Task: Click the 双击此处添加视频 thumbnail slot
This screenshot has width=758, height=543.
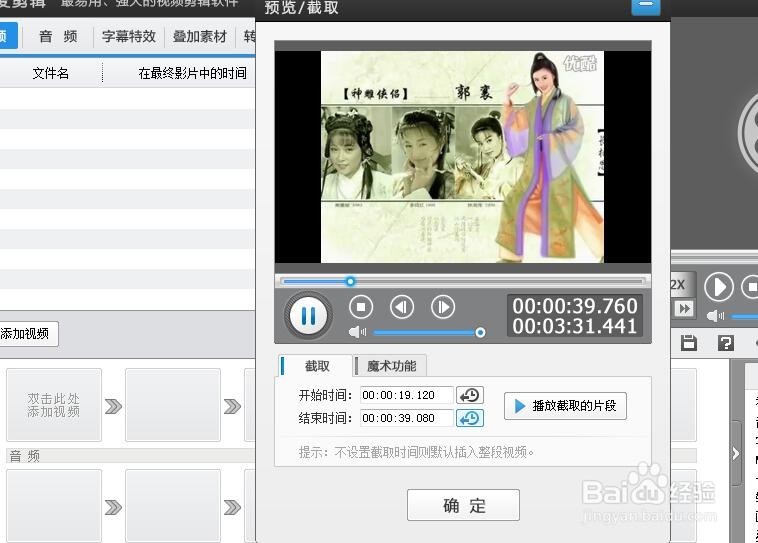Action: point(54,405)
